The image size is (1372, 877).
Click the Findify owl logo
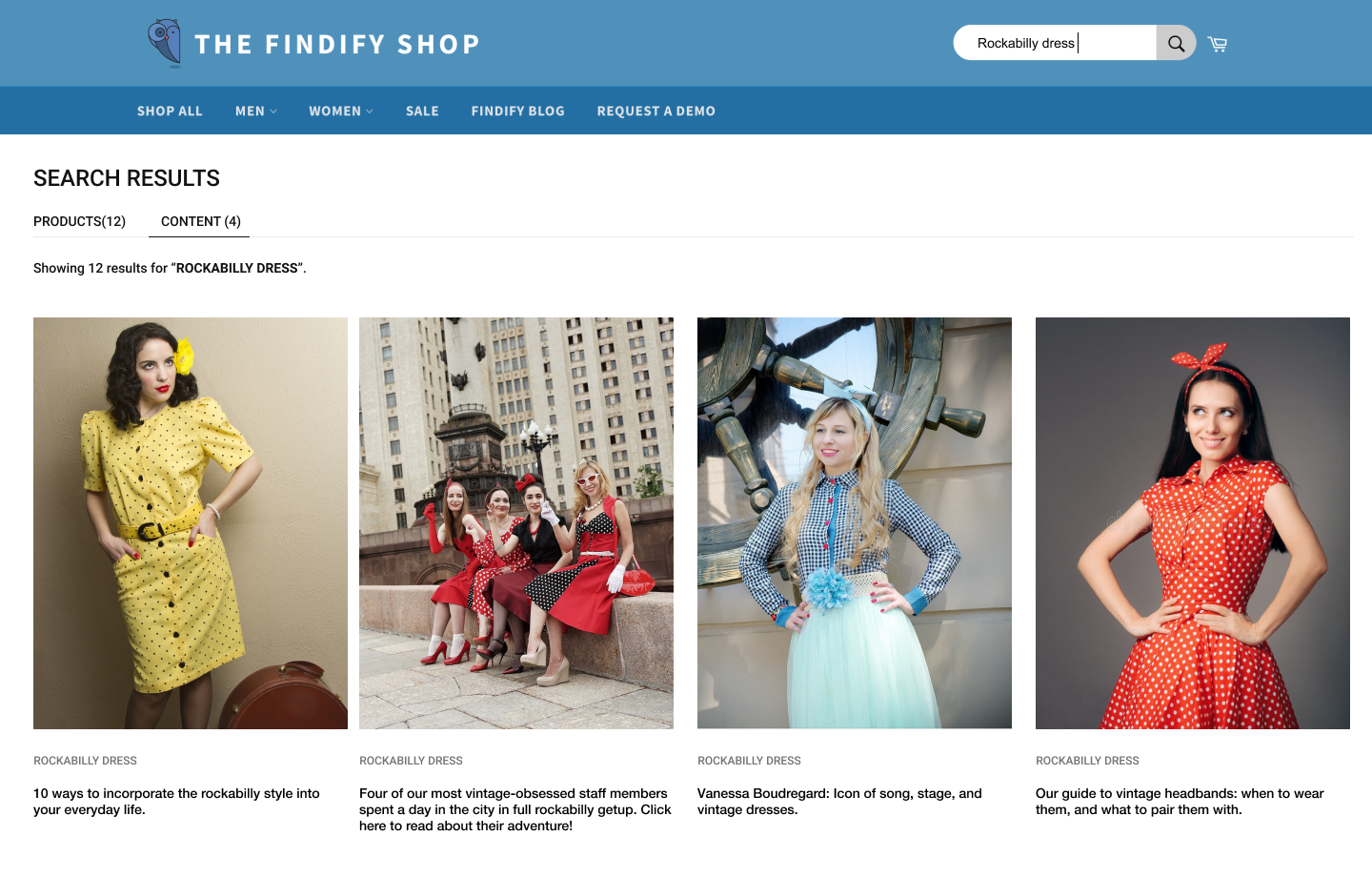[x=165, y=43]
